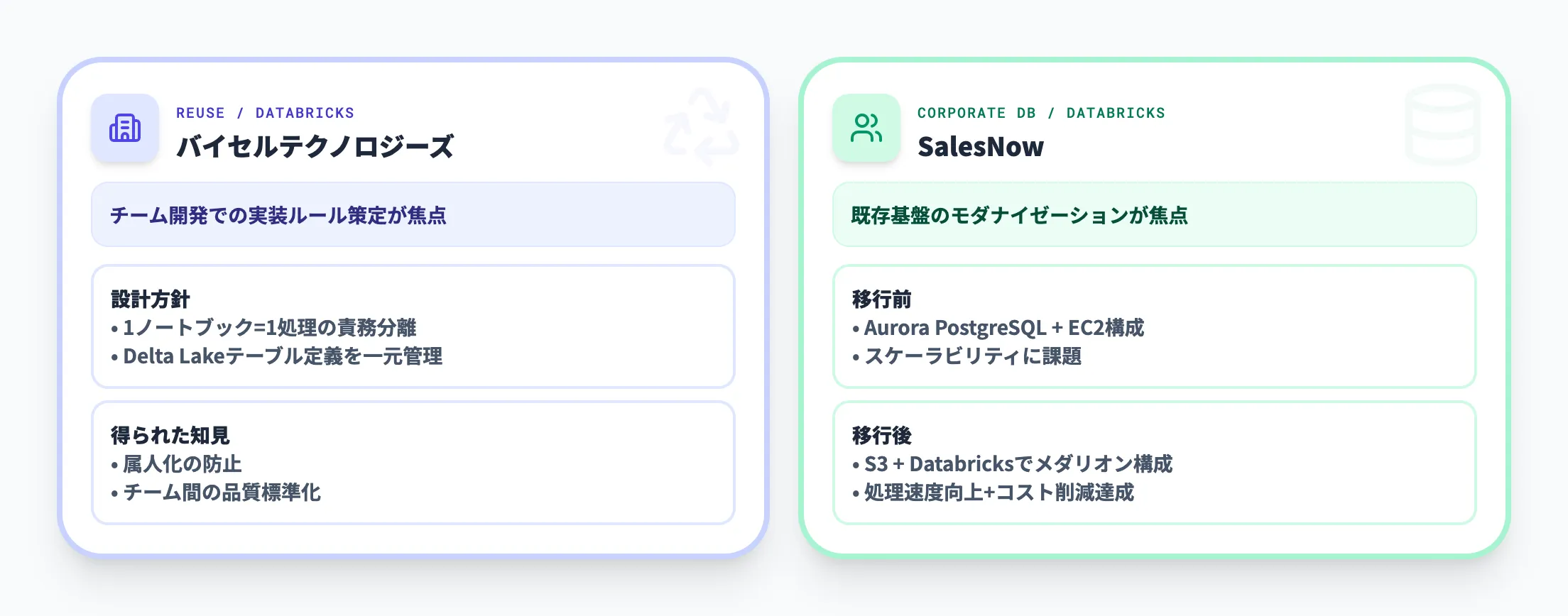
Task: Click the バイセルテクノロジーズ card title
Action: pyautogui.click(x=315, y=147)
